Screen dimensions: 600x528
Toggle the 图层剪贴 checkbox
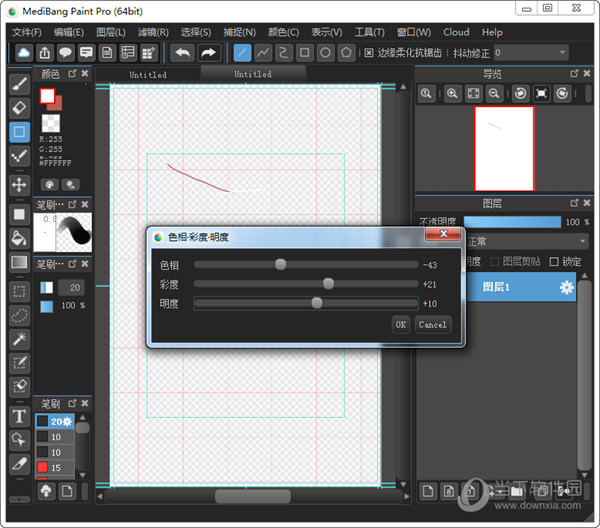495,262
